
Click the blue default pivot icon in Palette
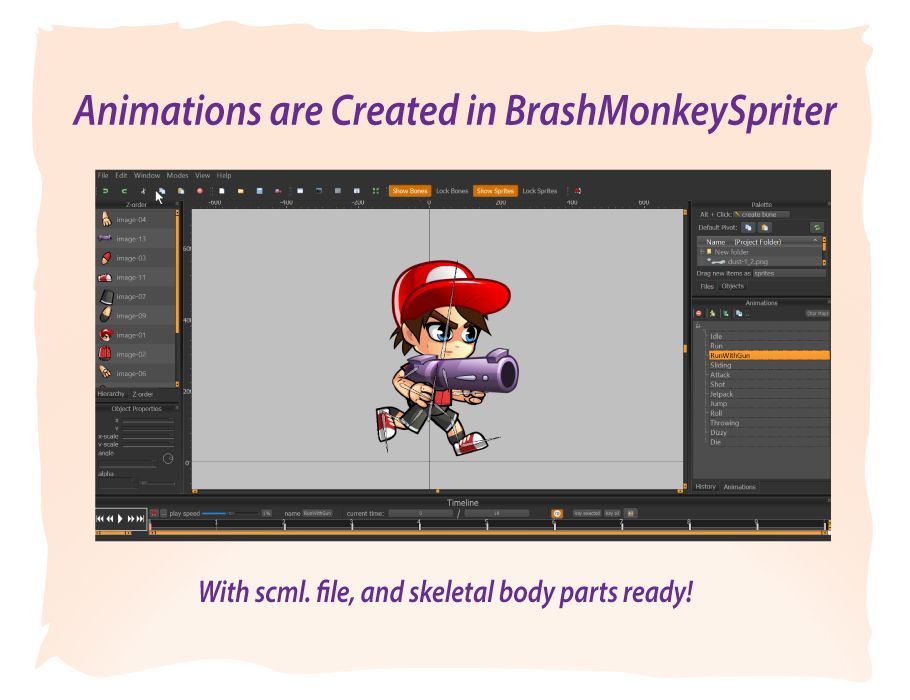click(x=748, y=228)
